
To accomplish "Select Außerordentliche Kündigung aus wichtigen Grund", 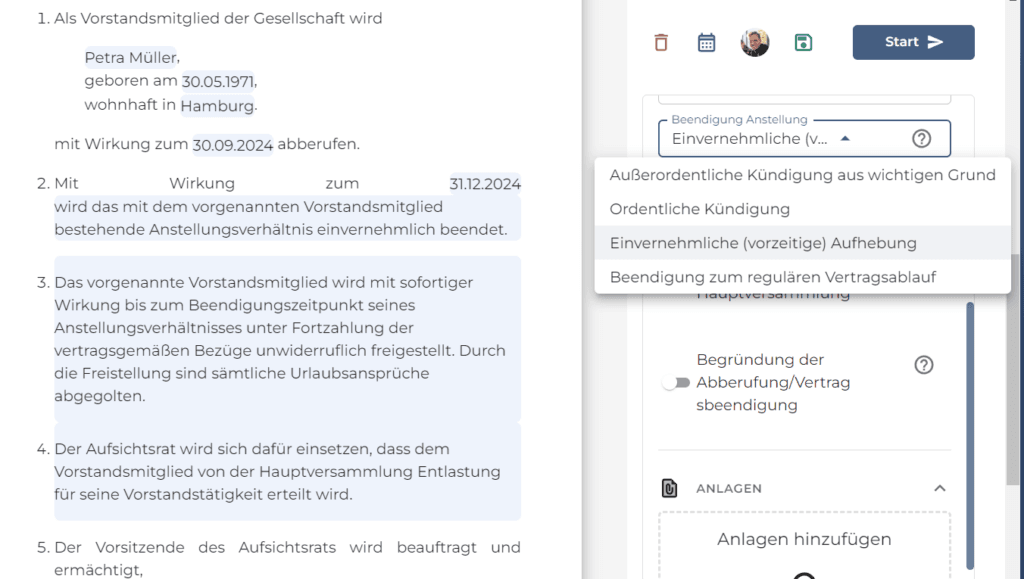I will tap(803, 175).
